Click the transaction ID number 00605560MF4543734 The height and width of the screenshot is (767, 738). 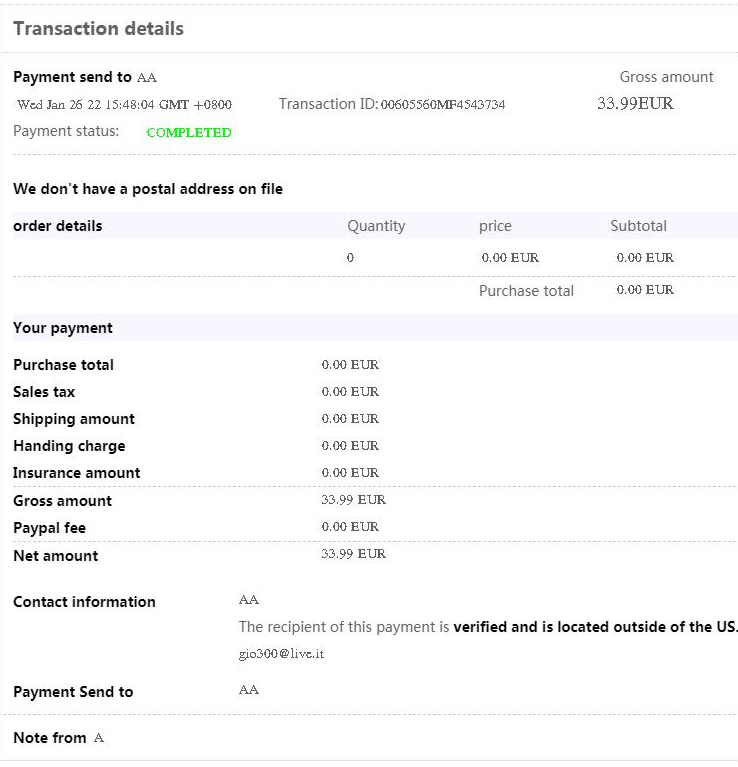[x=443, y=105]
